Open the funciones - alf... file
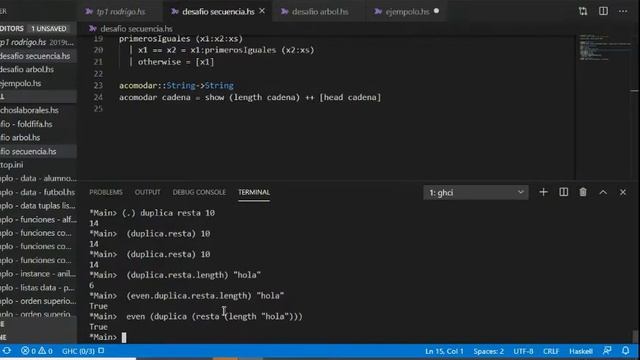Image resolution: width=640 pixels, height=360 pixels. click(x=38, y=220)
